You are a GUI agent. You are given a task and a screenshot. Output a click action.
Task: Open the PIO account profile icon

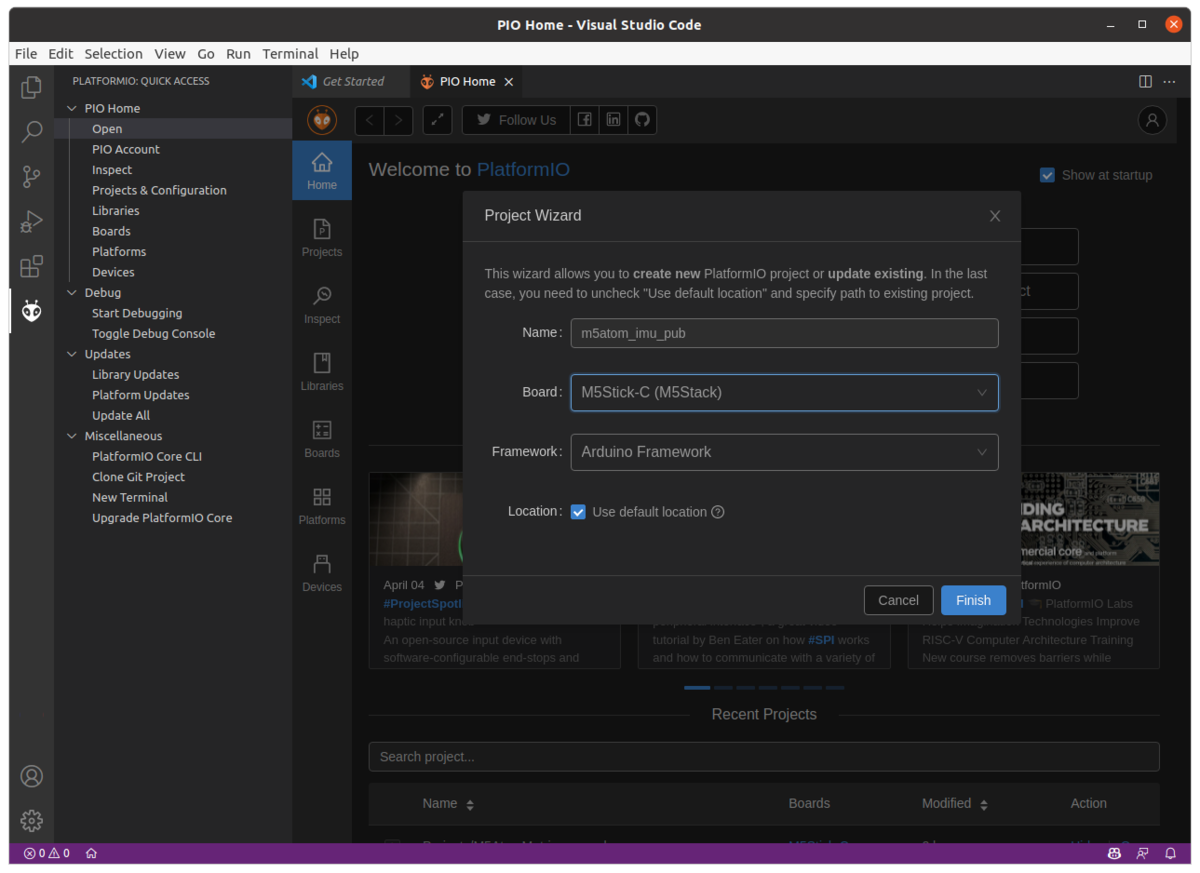[1152, 120]
